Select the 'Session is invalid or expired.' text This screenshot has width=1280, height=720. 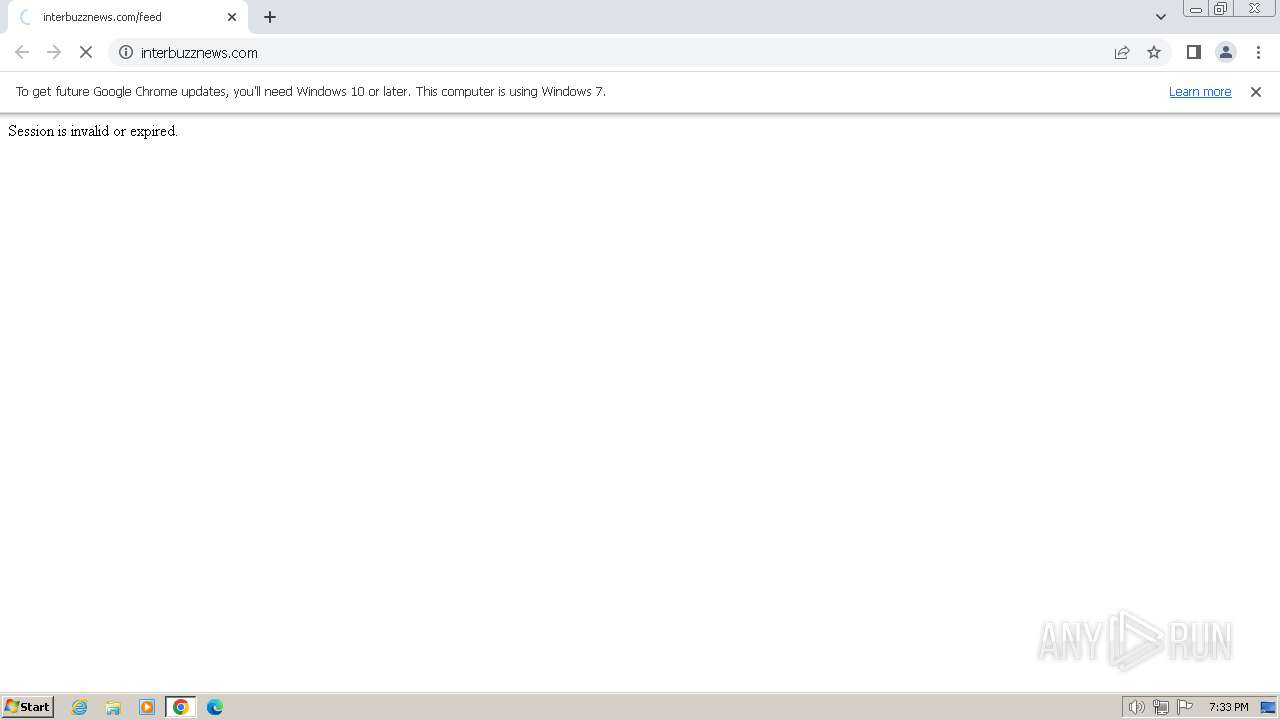pos(93,131)
